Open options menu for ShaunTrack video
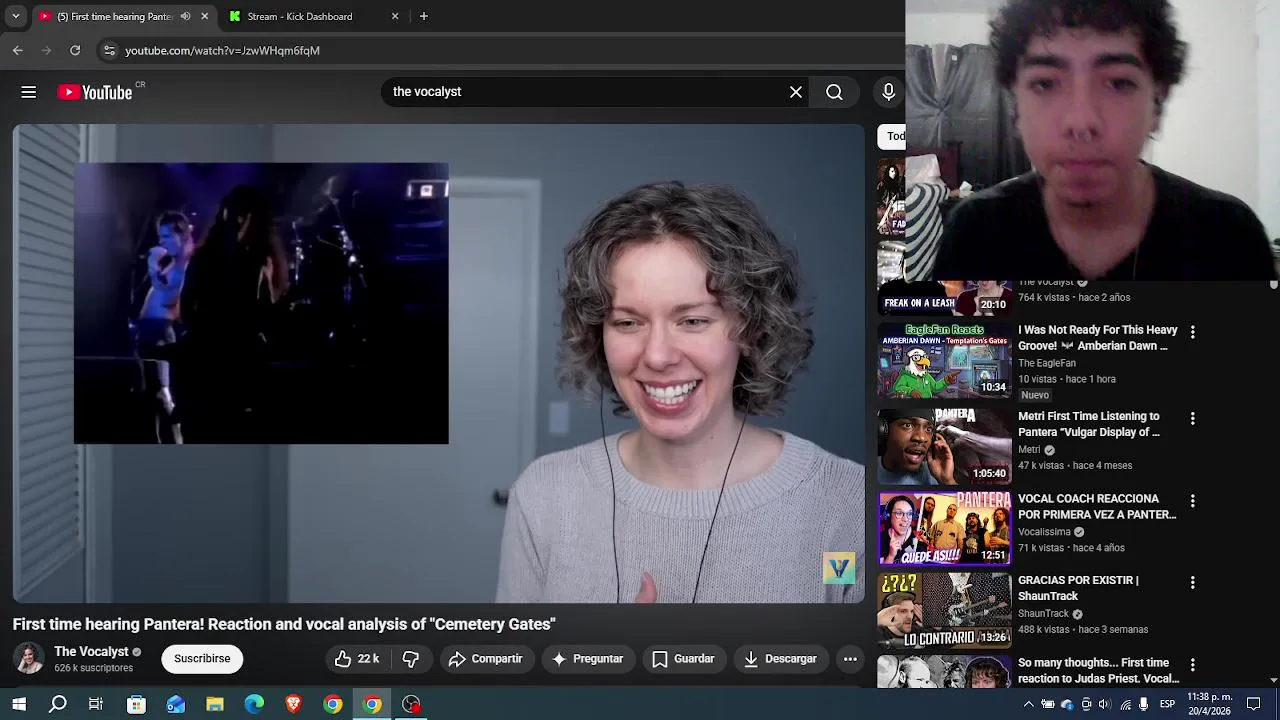The image size is (1280, 720). (1192, 582)
